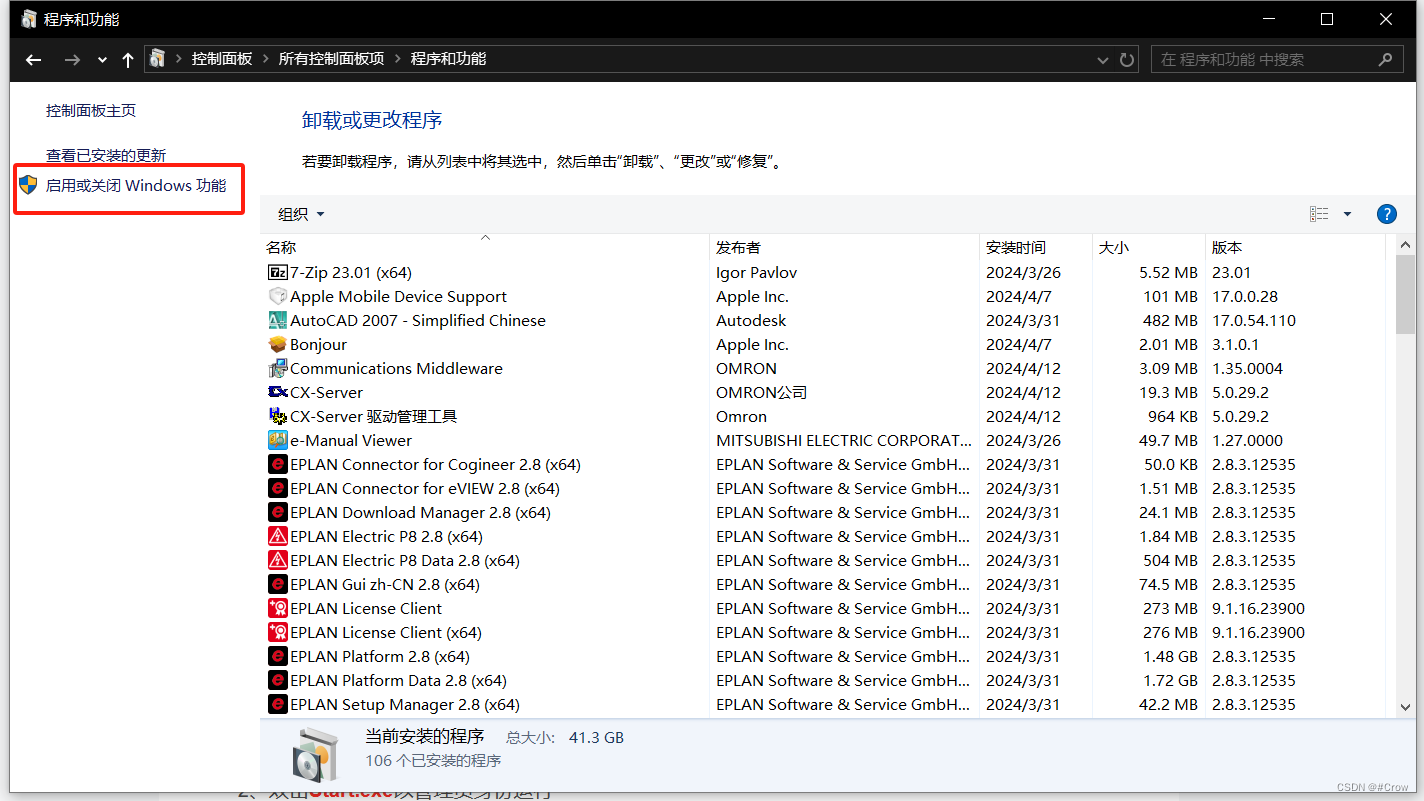The image size is (1424, 801).
Task: Click the Bonjour program icon
Action: point(278,344)
